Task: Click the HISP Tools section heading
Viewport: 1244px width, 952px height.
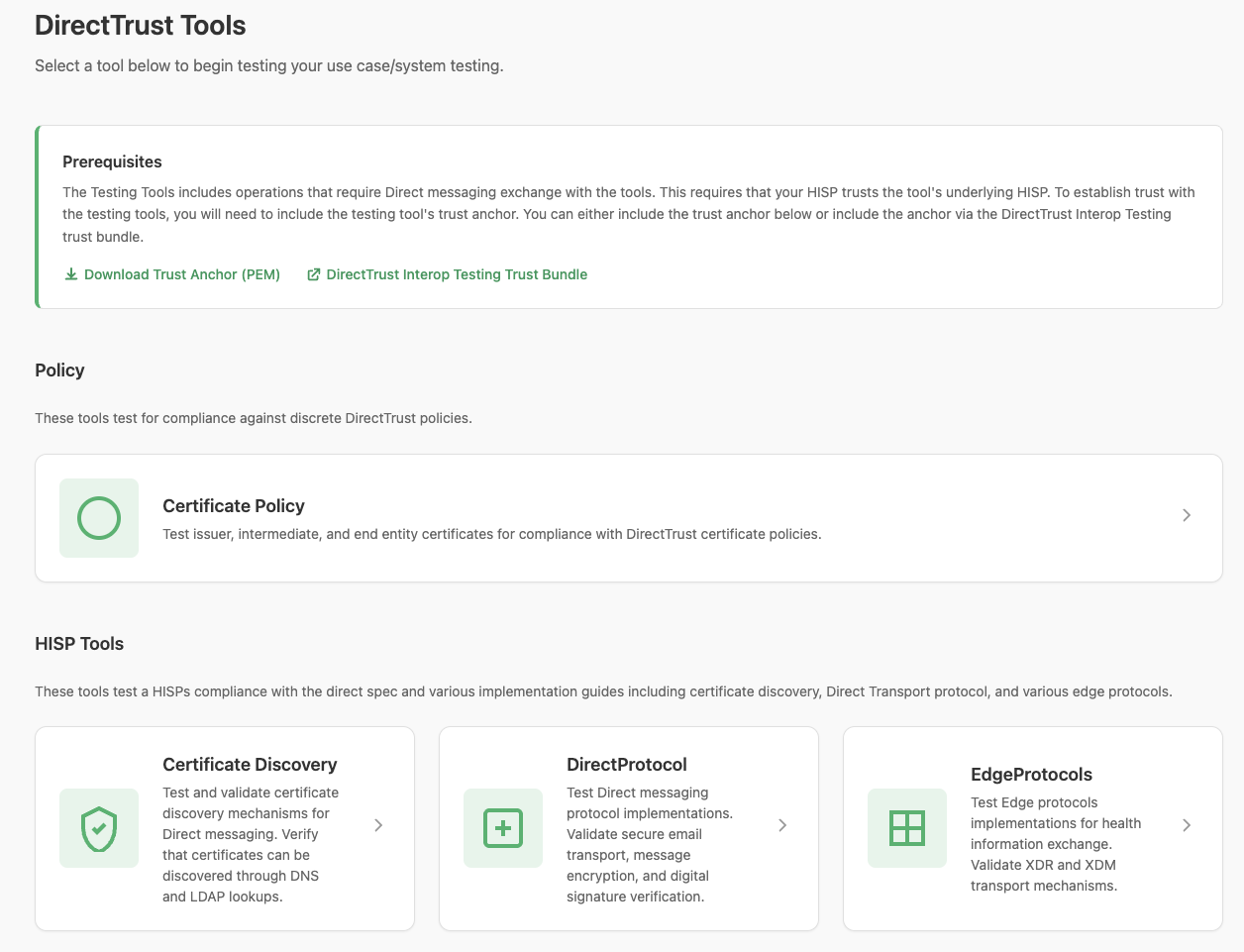Action: click(79, 644)
